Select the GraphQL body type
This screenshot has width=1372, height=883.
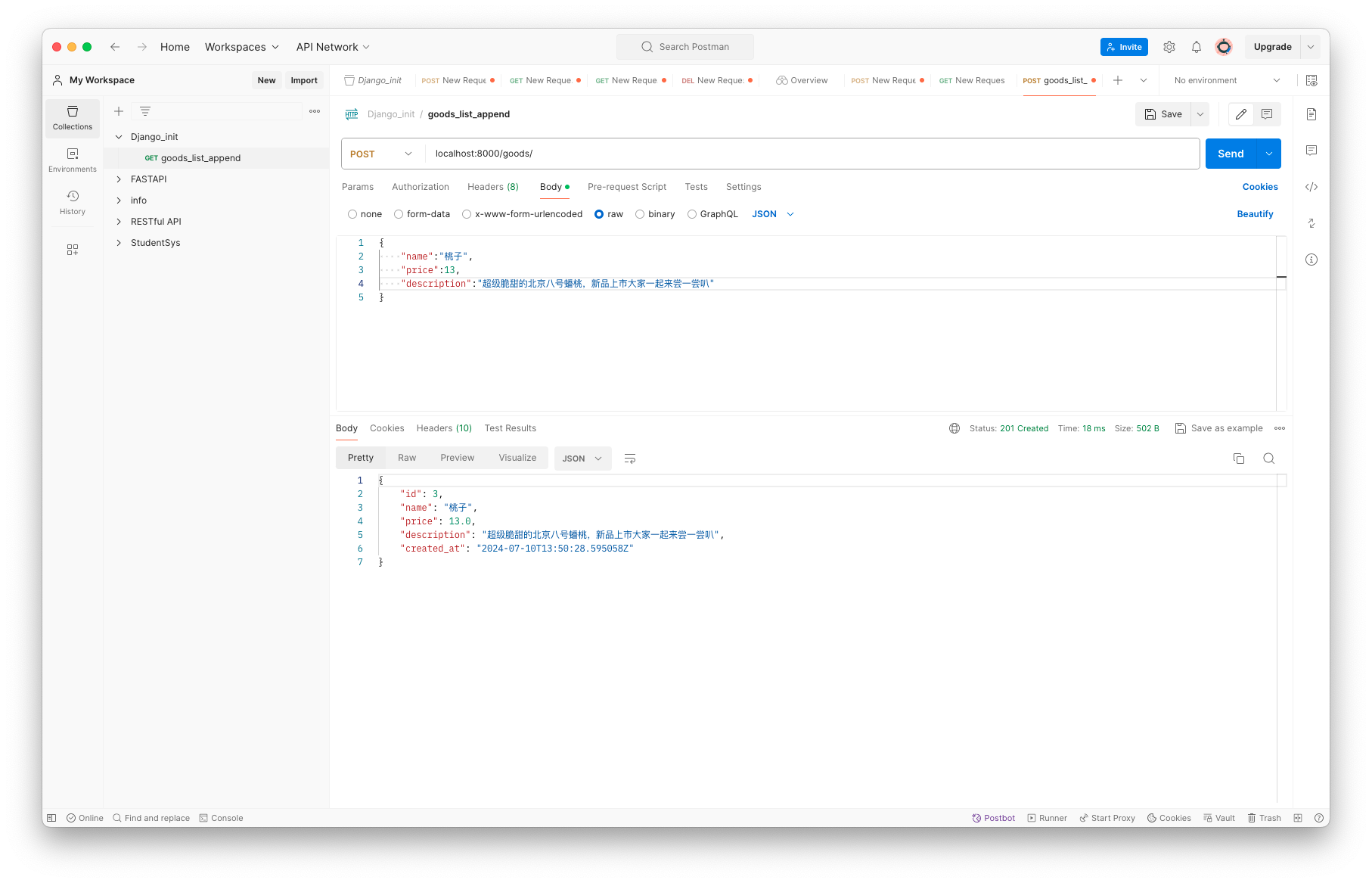coord(692,214)
